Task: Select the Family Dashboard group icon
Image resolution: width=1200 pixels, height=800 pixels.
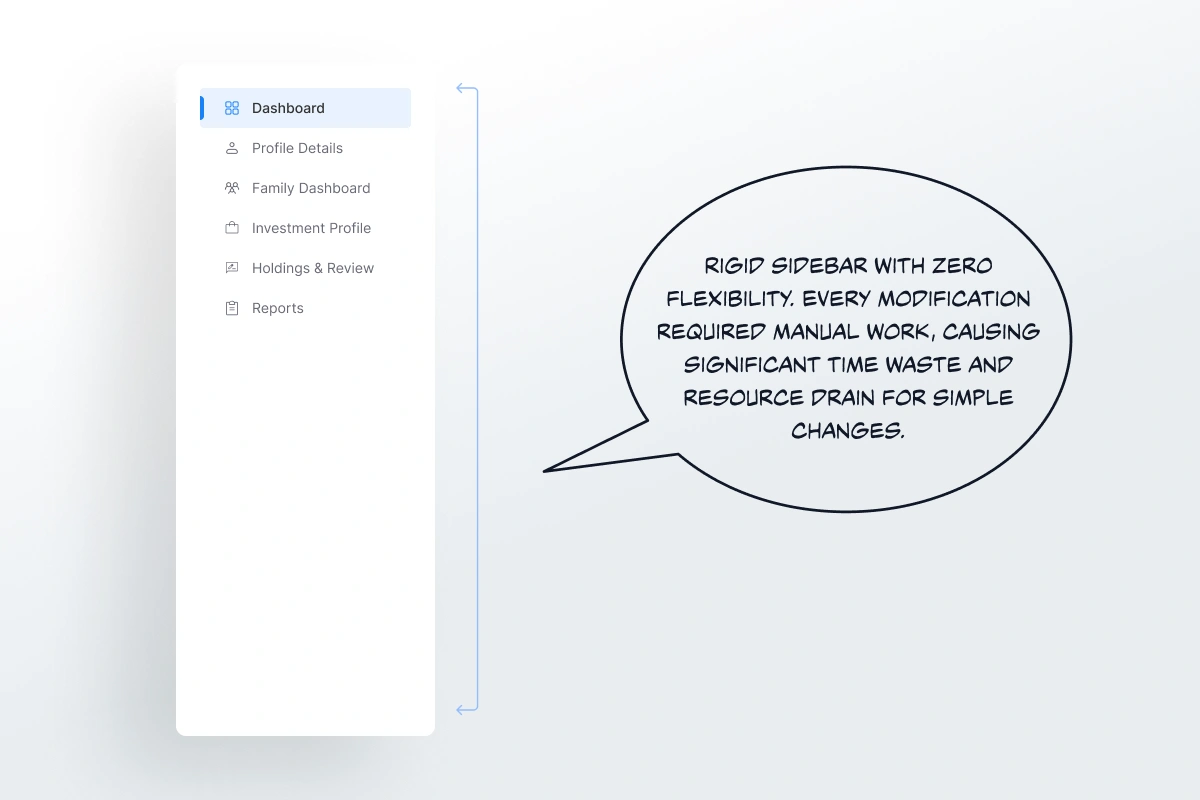Action: point(232,188)
